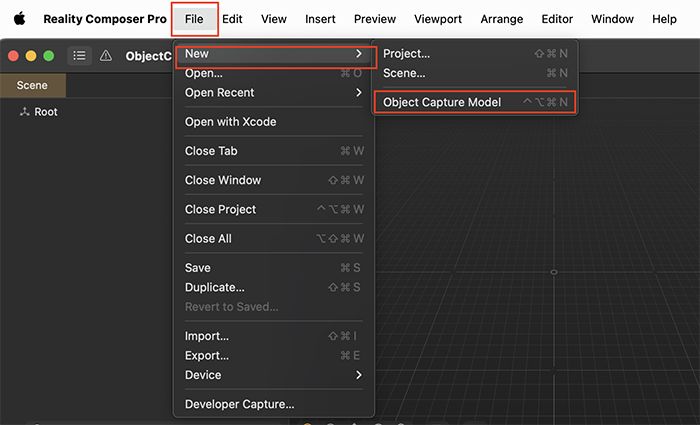This screenshot has height=425, width=700.
Task: Open the Viewport menu
Action: tap(438, 19)
